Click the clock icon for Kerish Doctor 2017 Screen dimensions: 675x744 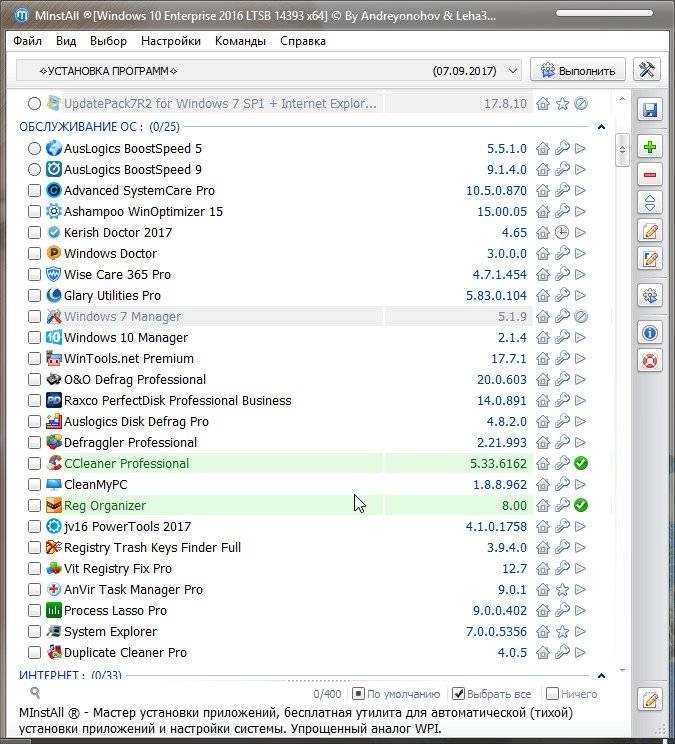[x=562, y=232]
